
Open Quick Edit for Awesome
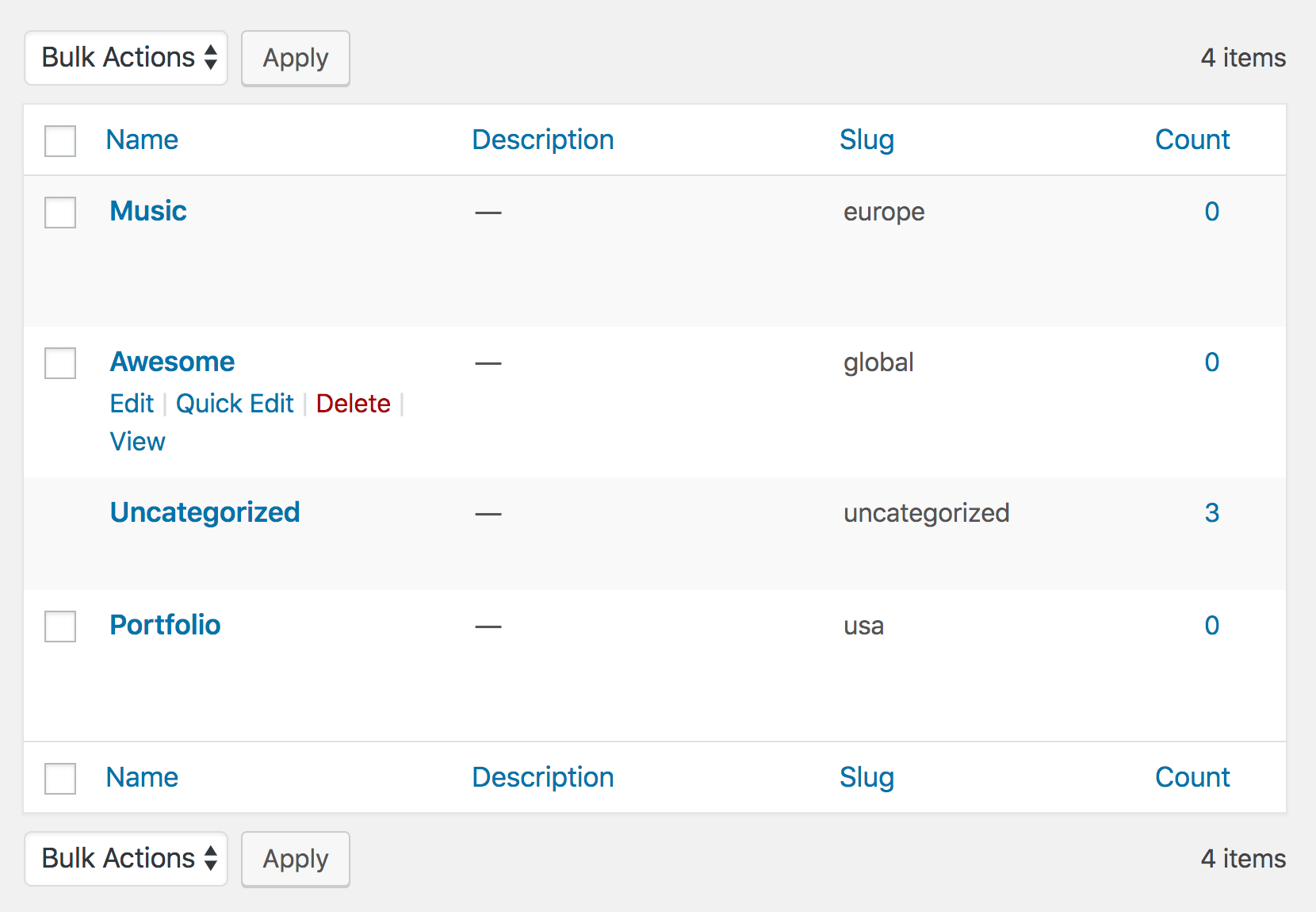tap(235, 404)
